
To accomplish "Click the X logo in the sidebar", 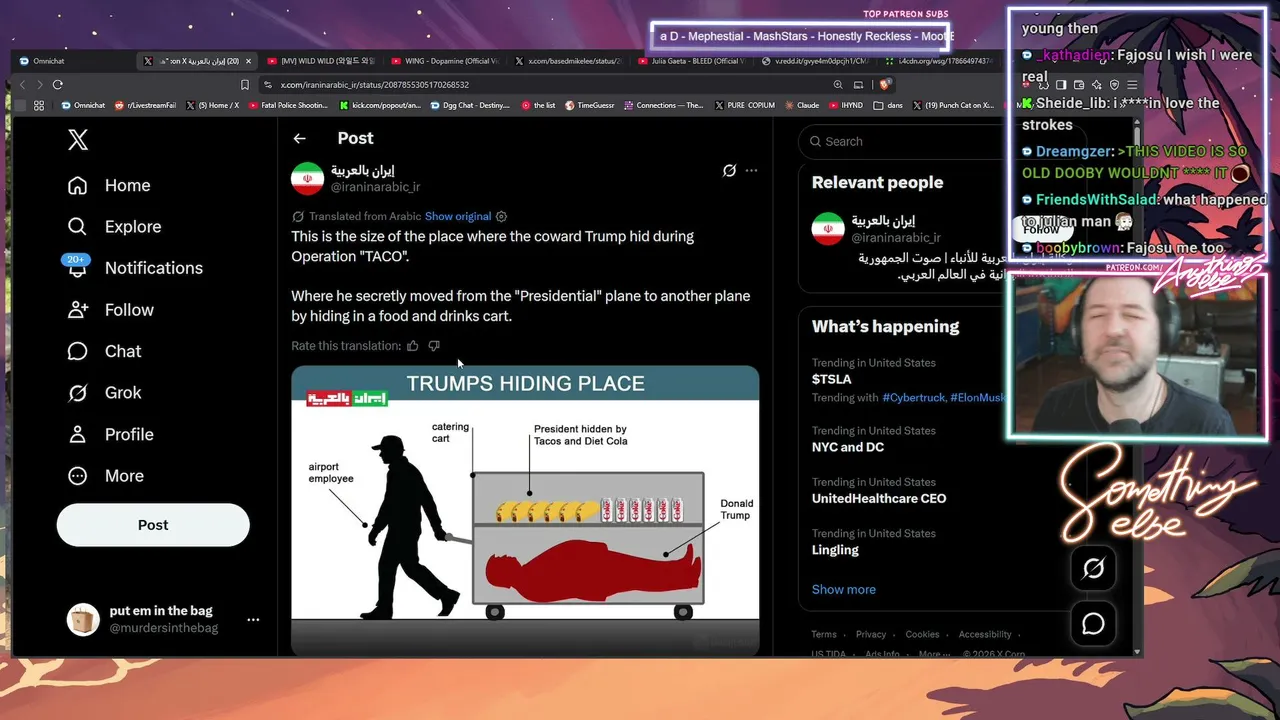I will pyautogui.click(x=78, y=141).
